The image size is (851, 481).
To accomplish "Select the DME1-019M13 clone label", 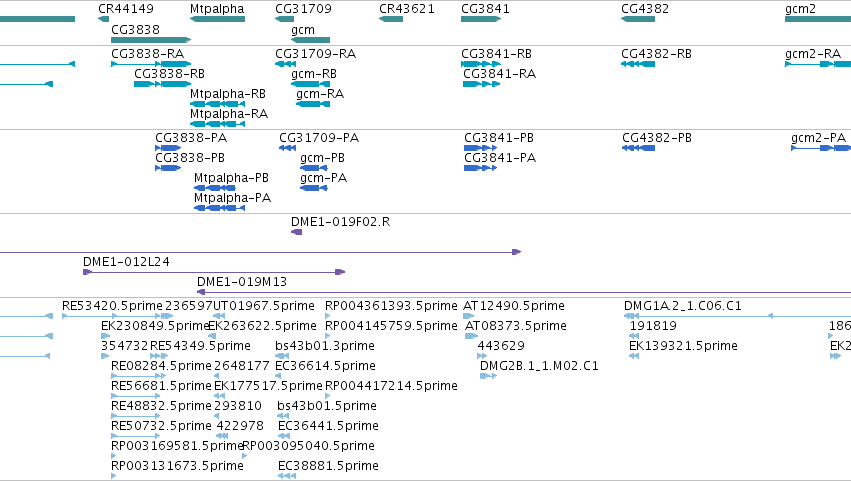I will pyautogui.click(x=242, y=282).
